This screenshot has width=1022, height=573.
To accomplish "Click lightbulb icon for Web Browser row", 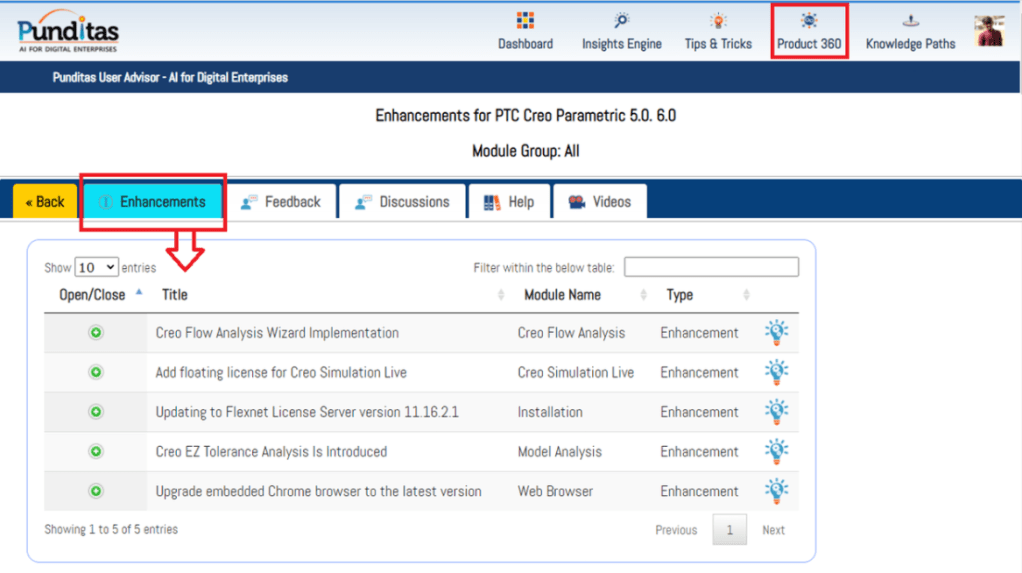I will pos(776,491).
